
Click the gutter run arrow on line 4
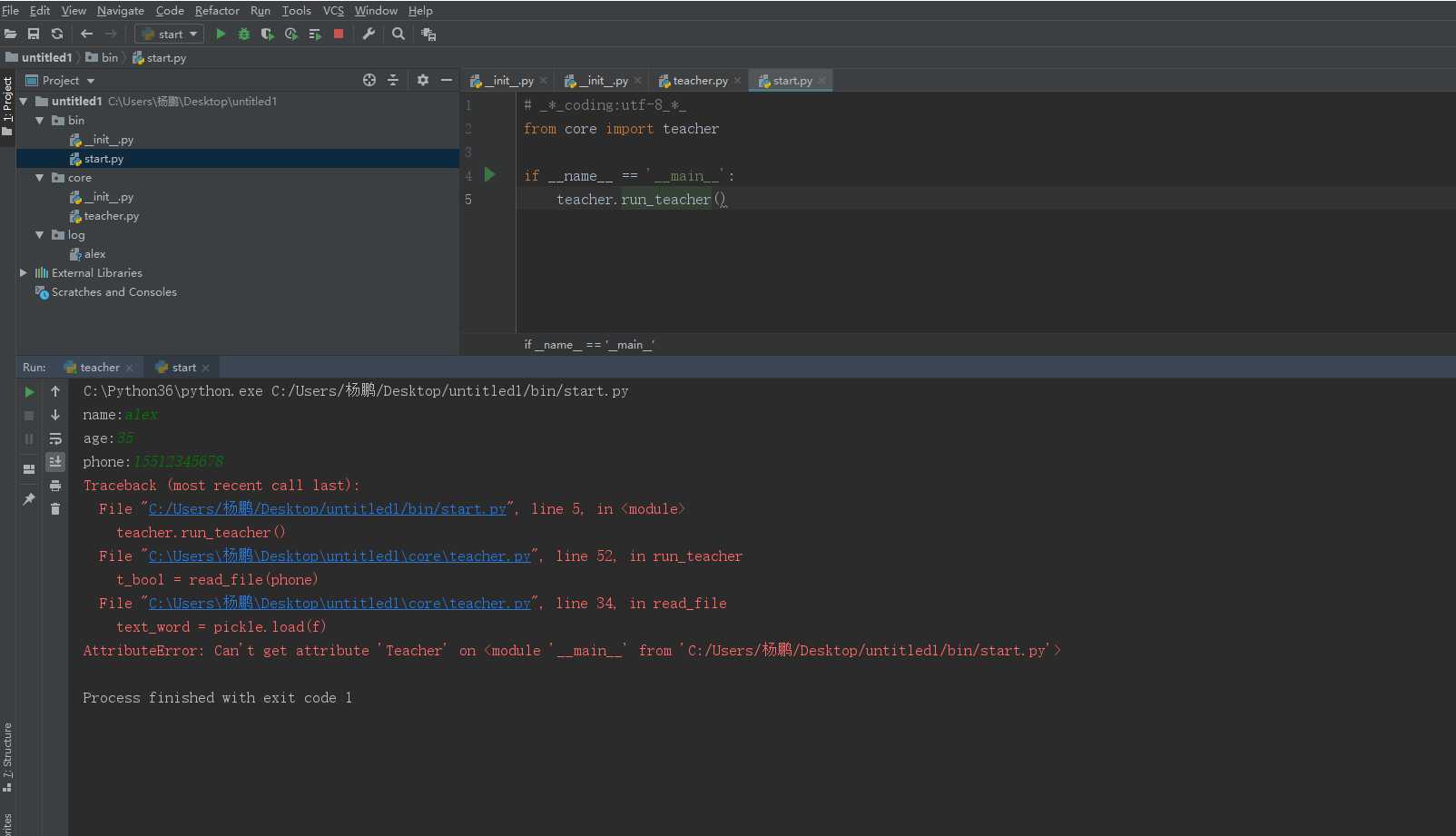coord(490,174)
